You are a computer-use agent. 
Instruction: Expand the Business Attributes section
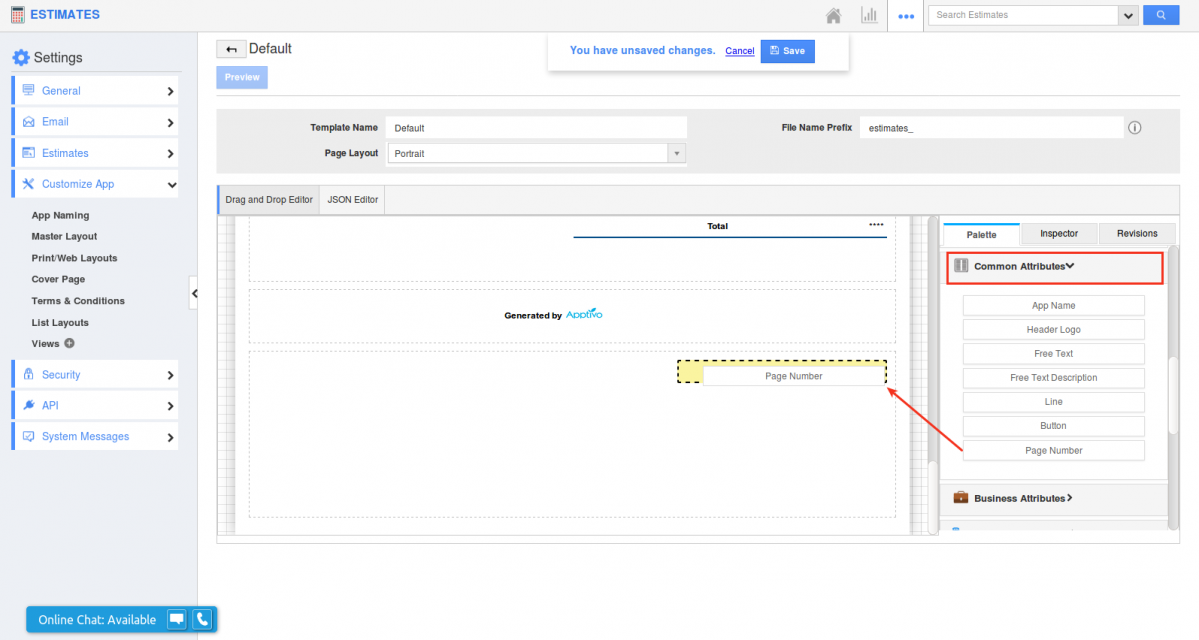click(1022, 498)
